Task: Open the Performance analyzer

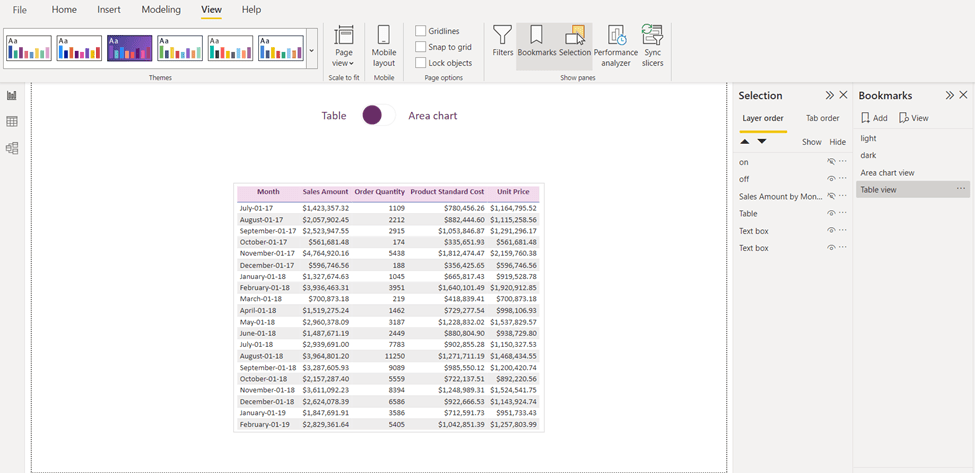Action: [x=616, y=45]
